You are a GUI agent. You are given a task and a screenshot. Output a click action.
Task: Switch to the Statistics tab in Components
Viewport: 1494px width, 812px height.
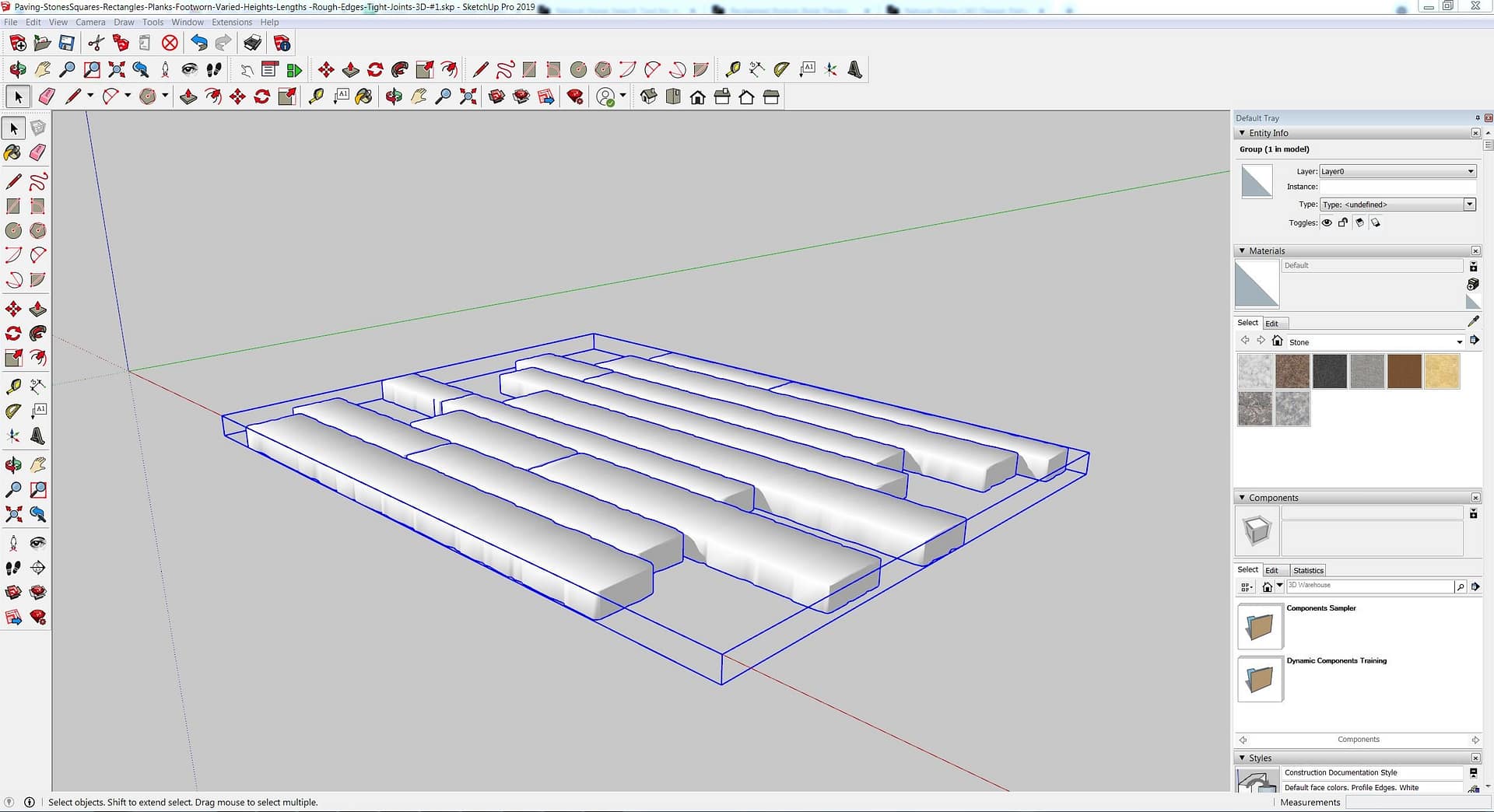coord(1308,570)
